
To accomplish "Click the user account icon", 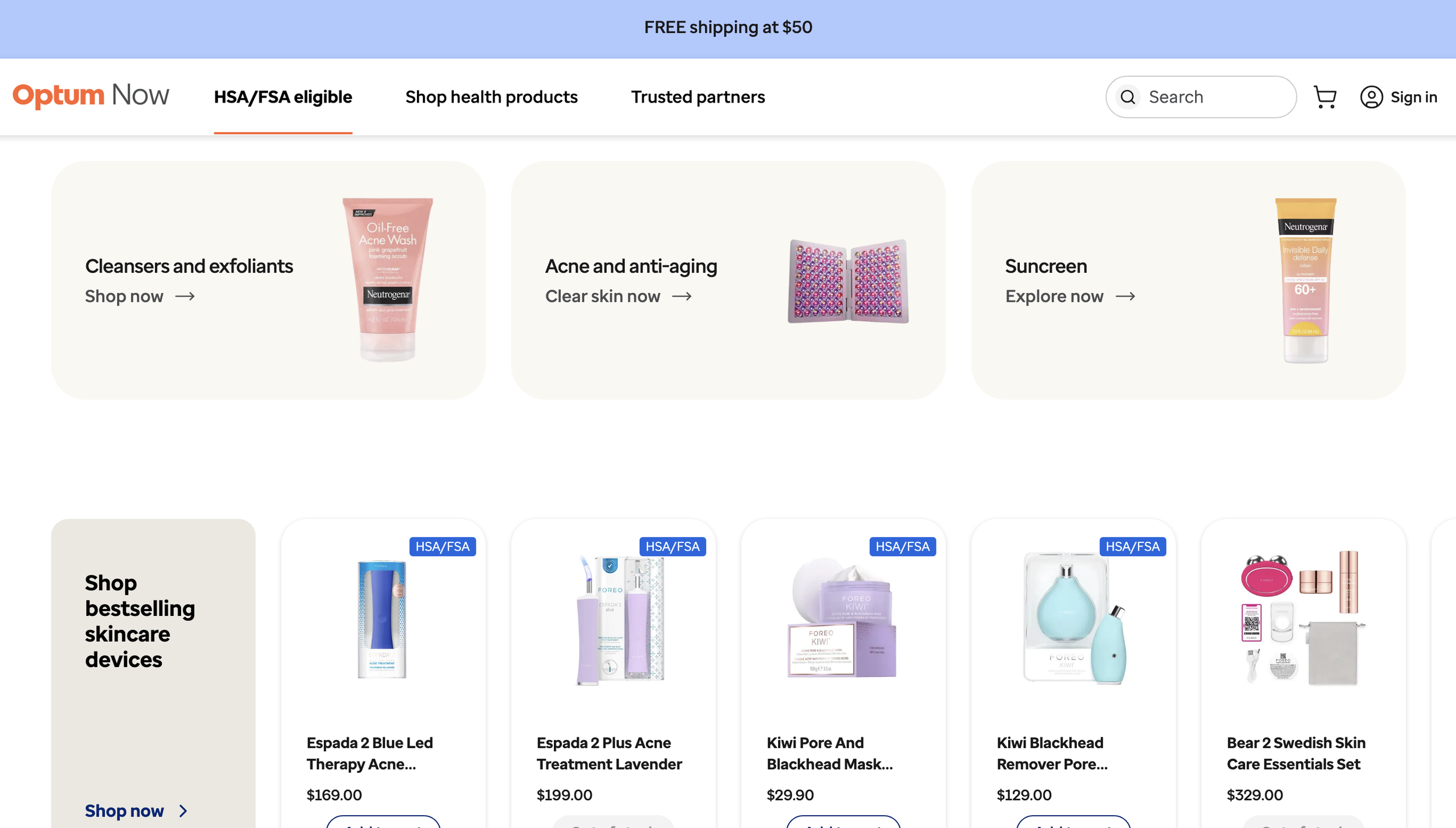I will pos(1371,97).
